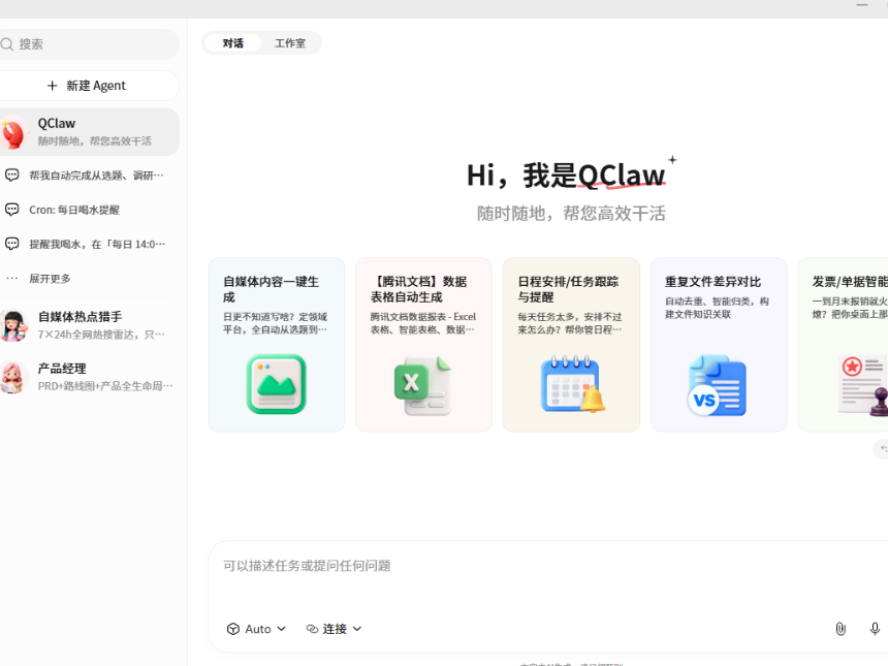The height and width of the screenshot is (666, 888).
Task: Click the cube icon beside Auto
Action: (x=233, y=629)
